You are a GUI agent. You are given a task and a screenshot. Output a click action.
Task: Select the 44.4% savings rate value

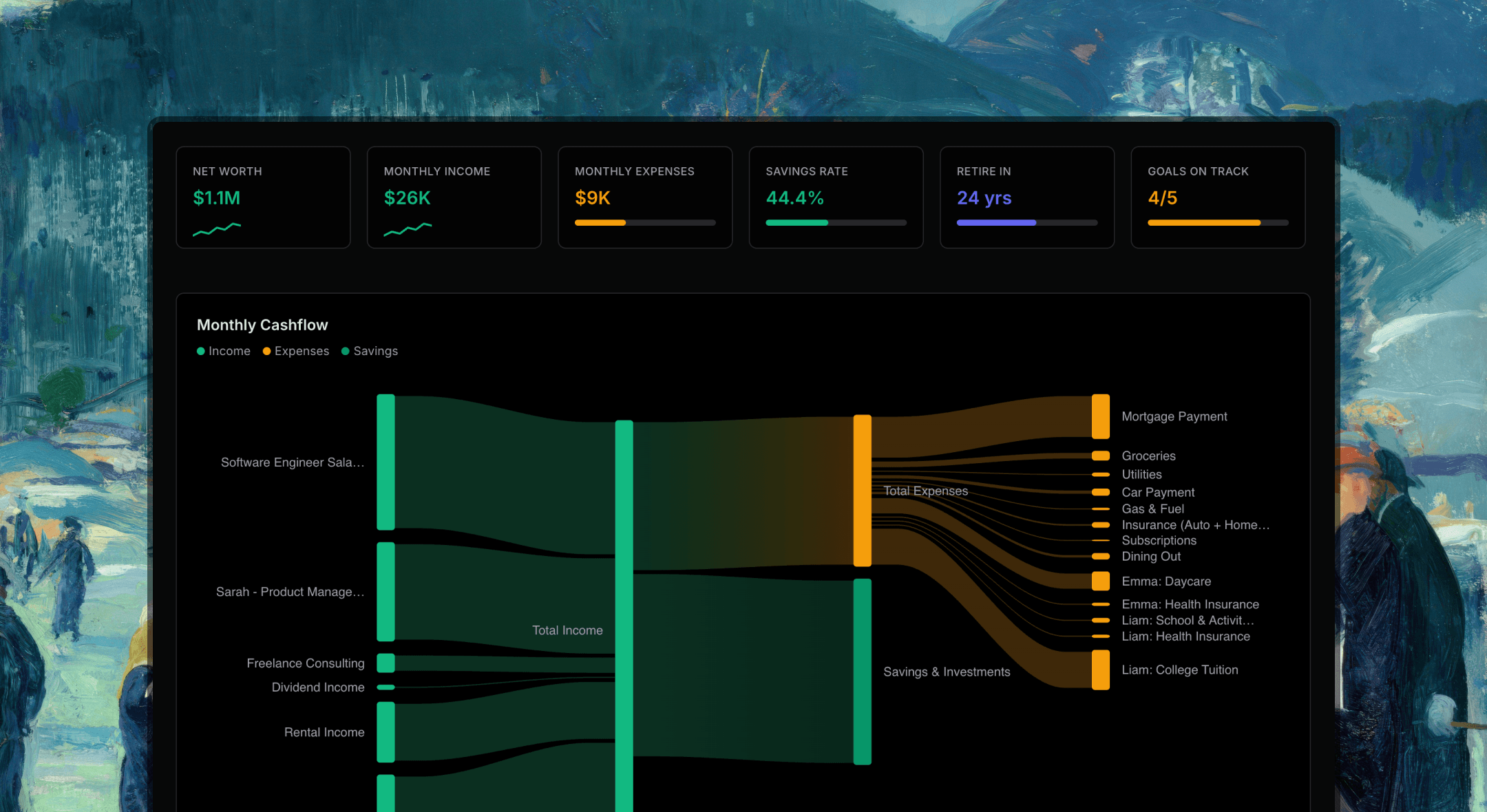[795, 198]
